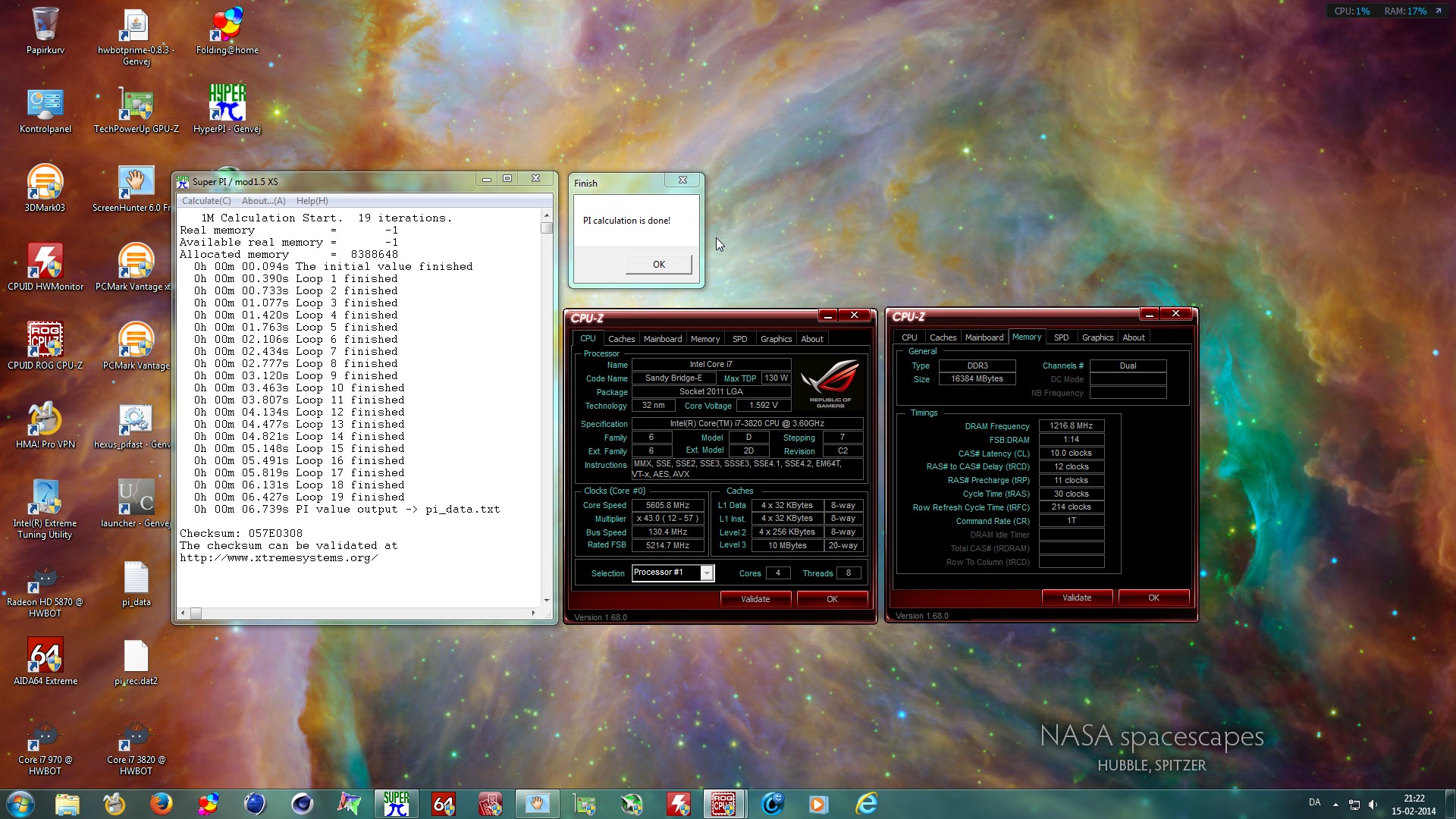1456x819 pixels.
Task: Select Graphics tab in right CPU-Z window
Action: click(x=1097, y=337)
